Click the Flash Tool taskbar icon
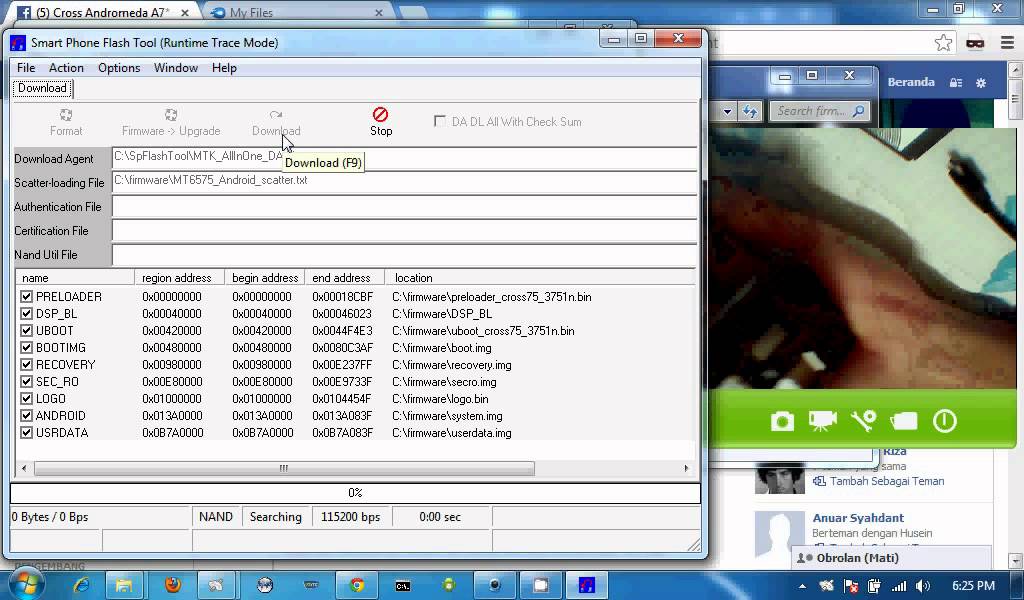 586,585
